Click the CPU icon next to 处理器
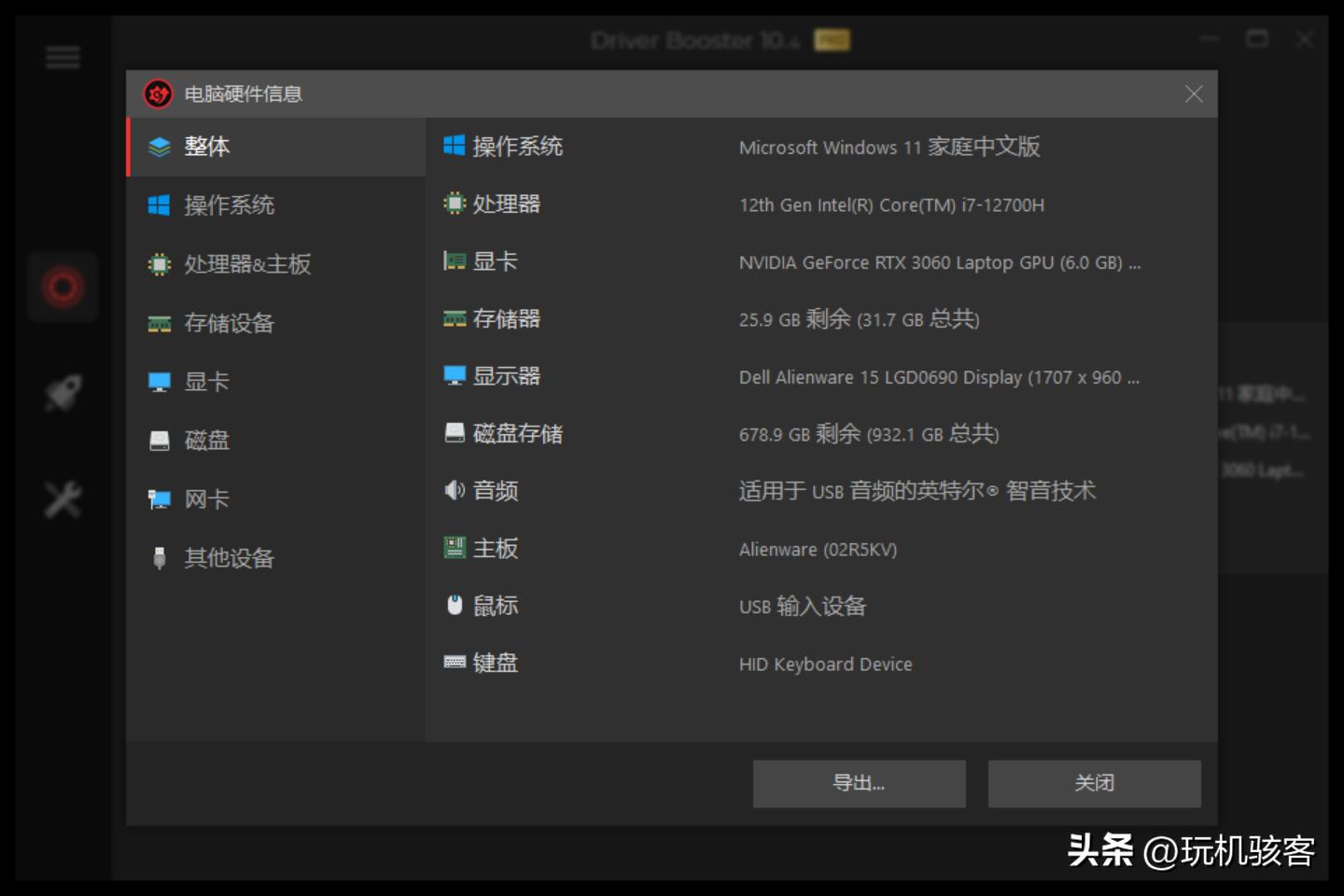1344x896 pixels. click(x=455, y=203)
